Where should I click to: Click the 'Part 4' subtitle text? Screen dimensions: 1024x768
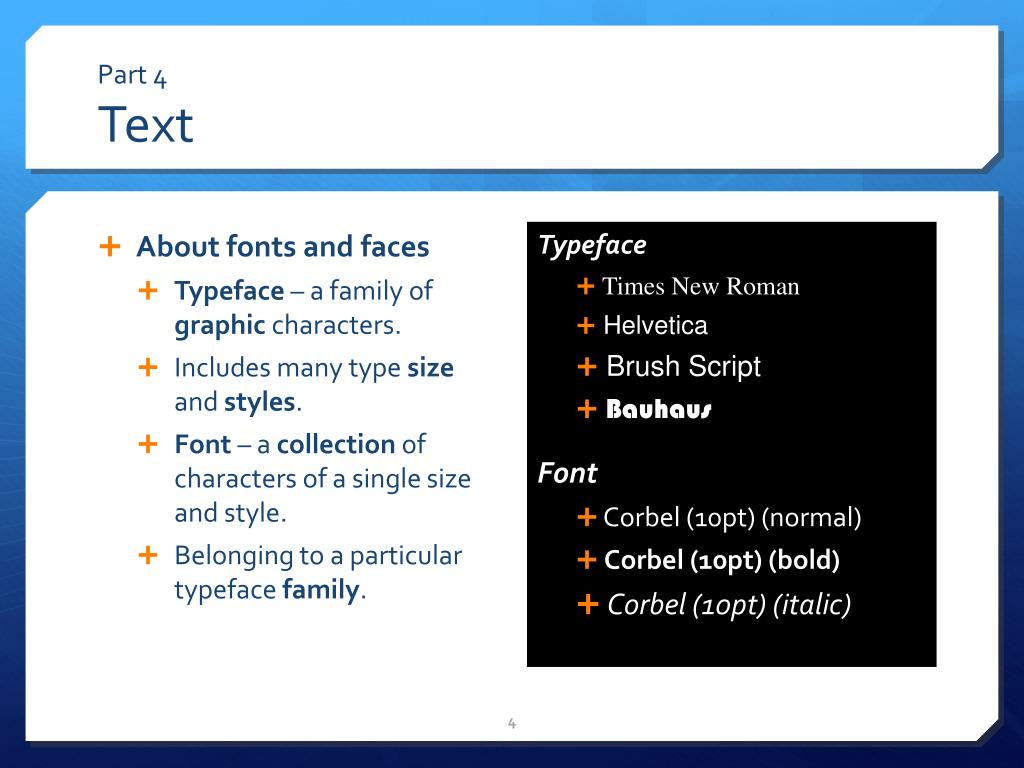click(x=133, y=76)
